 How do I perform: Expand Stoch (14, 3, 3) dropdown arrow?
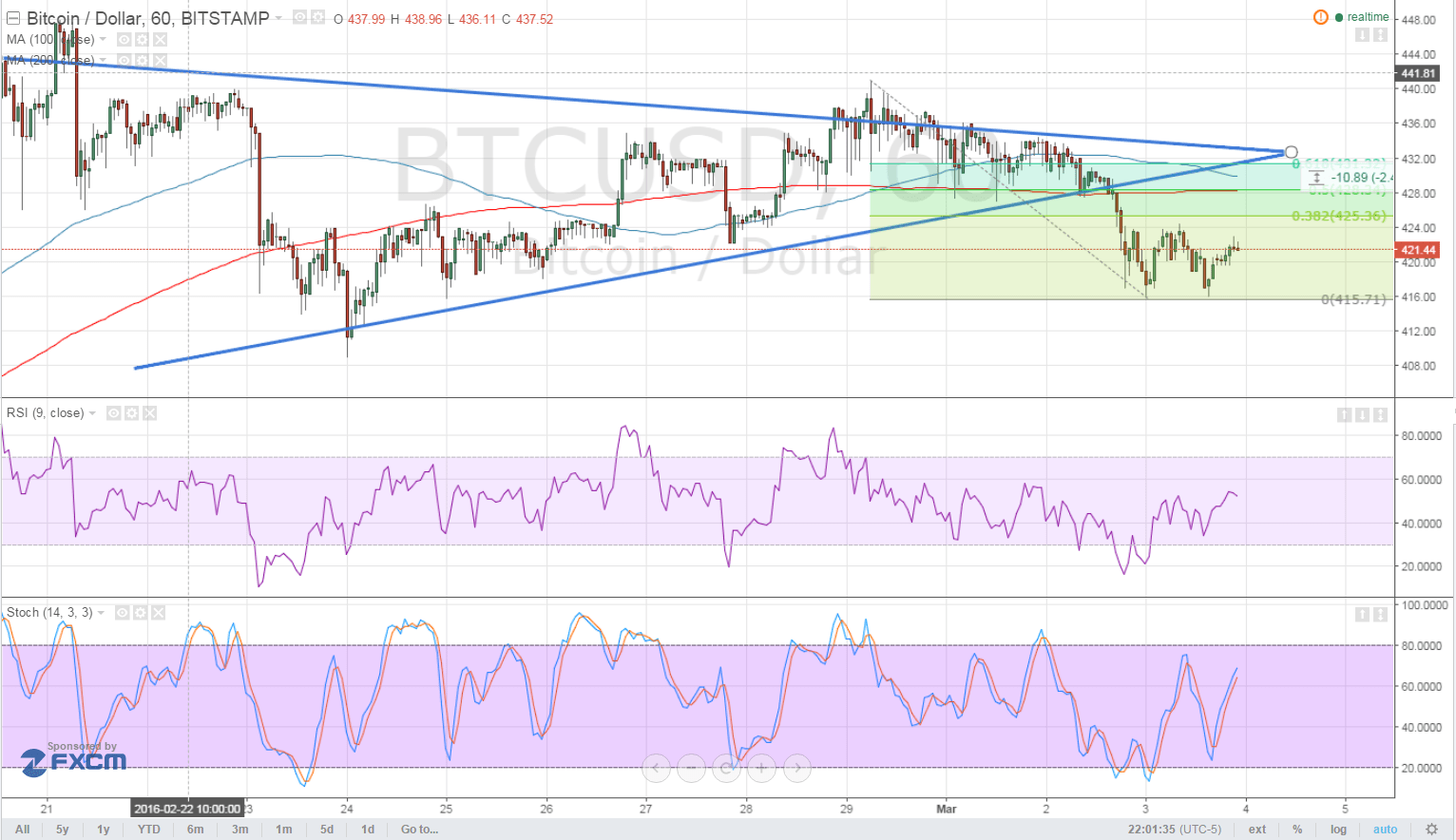102,613
